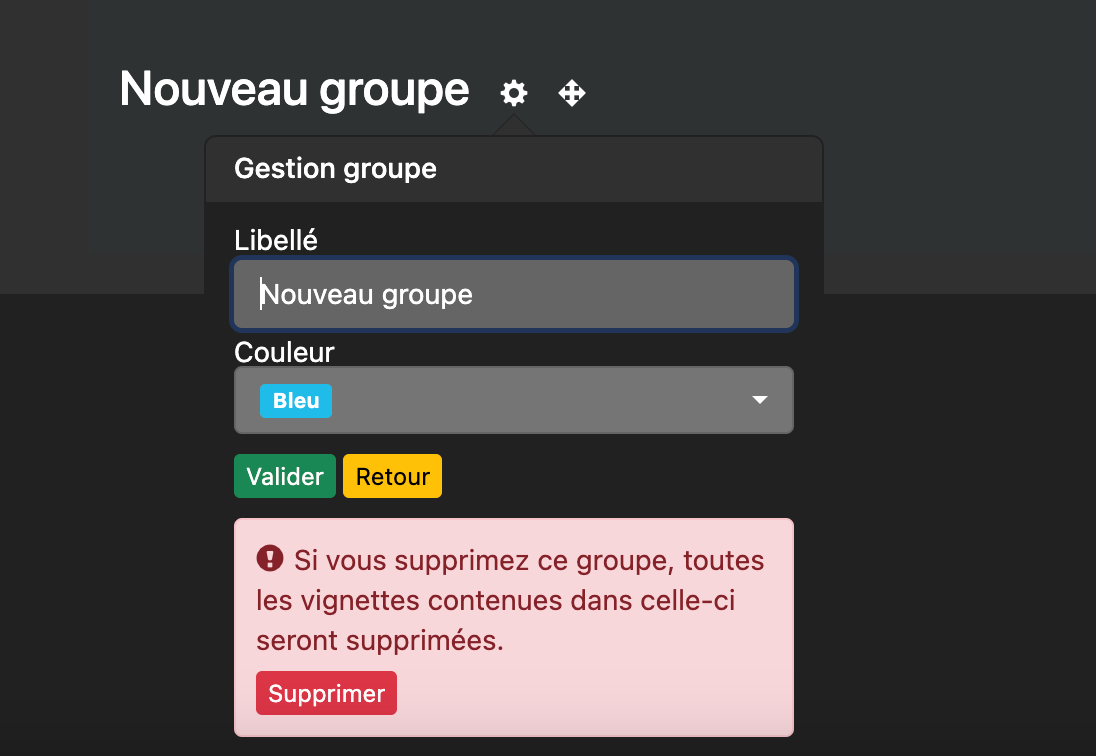Go back using the Retour button
1096x756 pixels.
(392, 477)
